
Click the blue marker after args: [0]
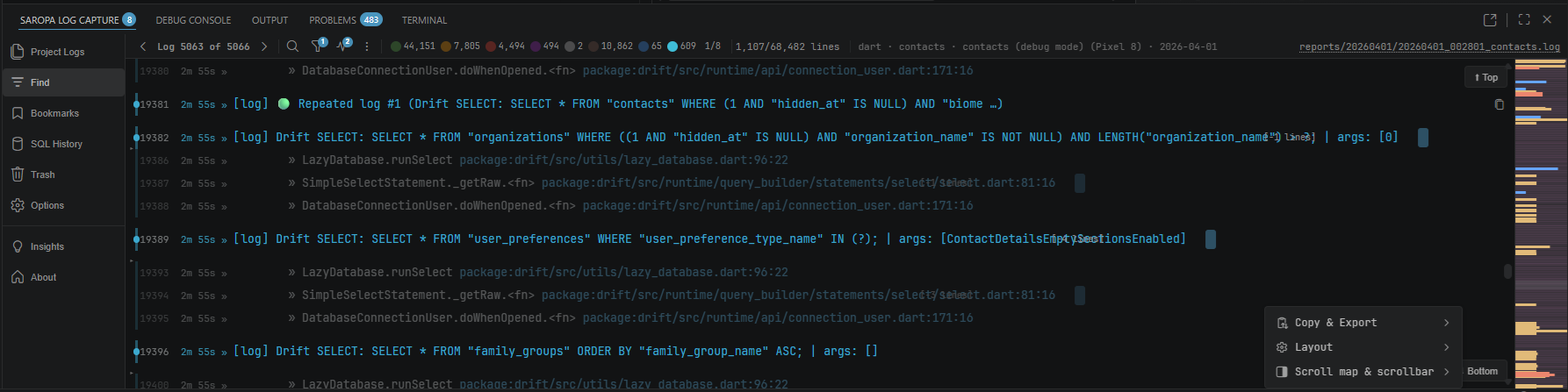pyautogui.click(x=1423, y=138)
